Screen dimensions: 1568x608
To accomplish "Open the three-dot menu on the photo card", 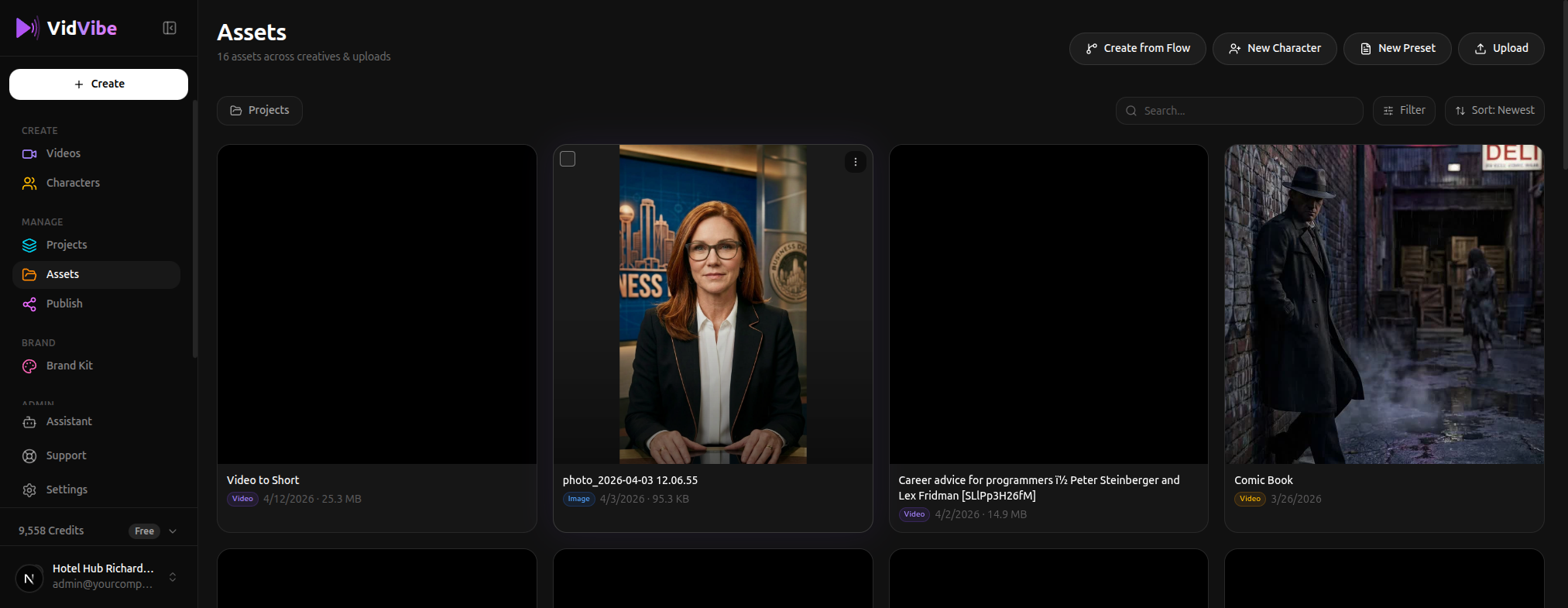I will point(855,162).
